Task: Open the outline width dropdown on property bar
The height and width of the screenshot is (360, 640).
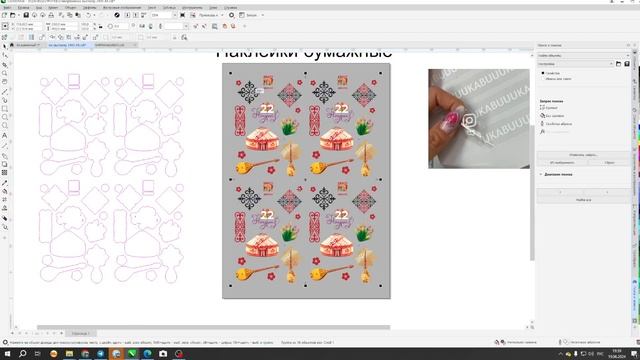Action: point(186,26)
